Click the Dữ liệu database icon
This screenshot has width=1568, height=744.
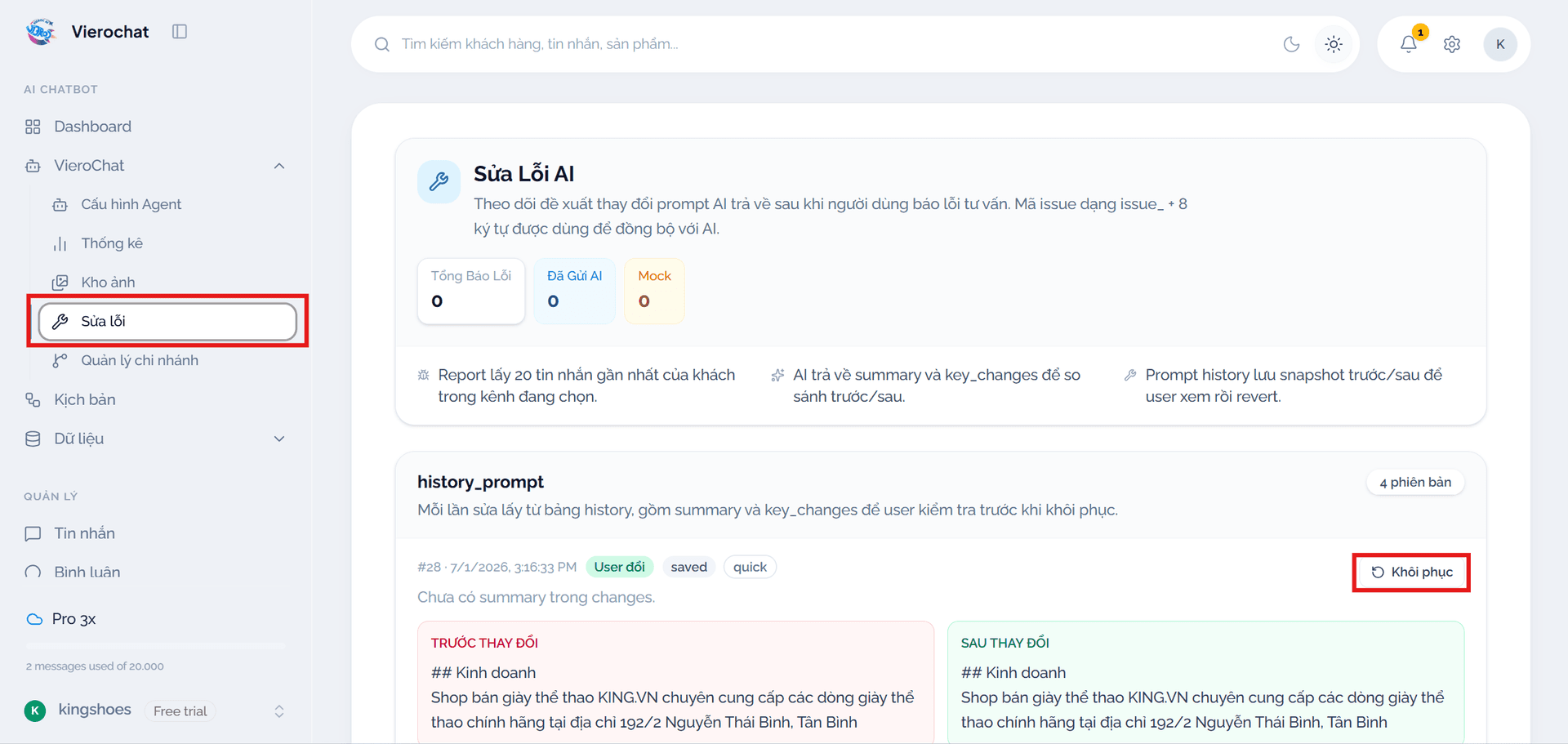pos(33,439)
